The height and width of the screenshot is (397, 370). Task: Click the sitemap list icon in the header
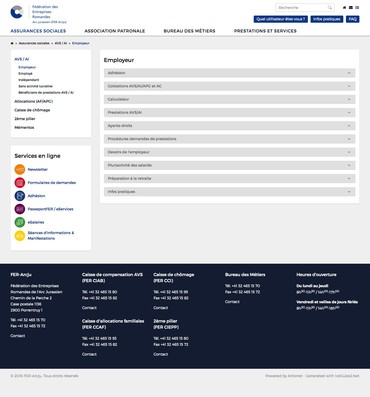click(357, 7)
